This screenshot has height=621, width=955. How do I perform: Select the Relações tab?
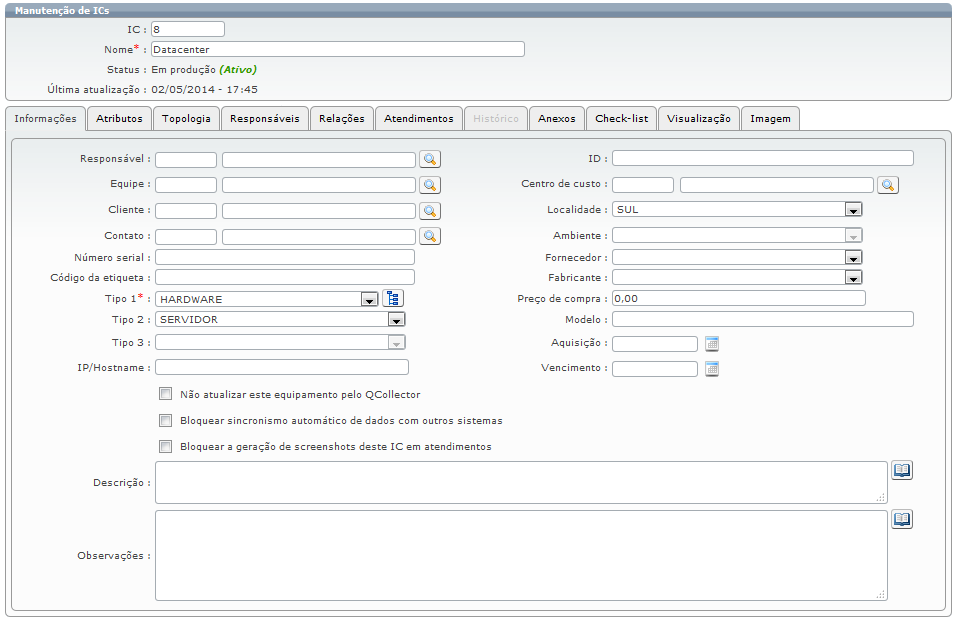[x=342, y=119]
